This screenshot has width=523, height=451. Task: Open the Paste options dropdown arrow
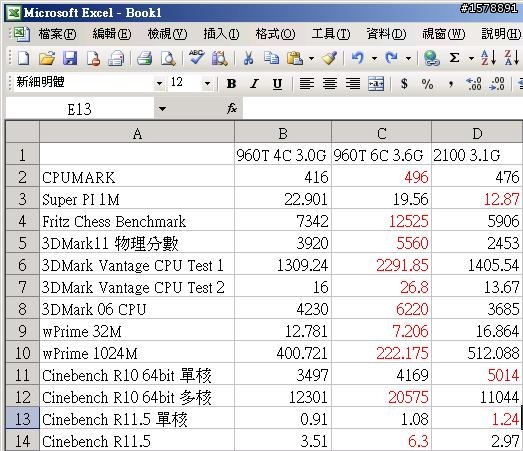(311, 59)
